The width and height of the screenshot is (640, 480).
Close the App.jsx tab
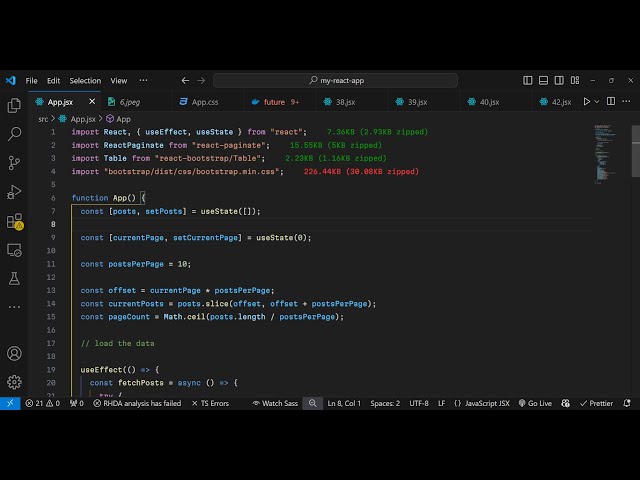click(92, 101)
